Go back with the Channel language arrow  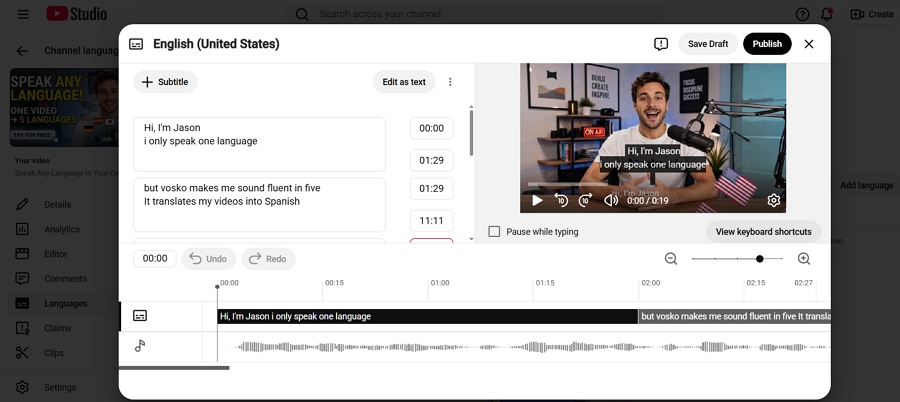22,51
